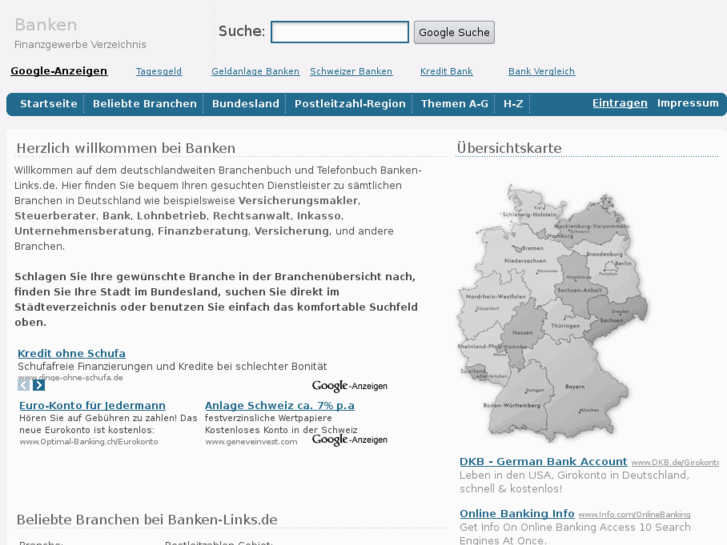Click Bayern on the overview map
Viewport: 727px width, 545px height.
coord(575,386)
